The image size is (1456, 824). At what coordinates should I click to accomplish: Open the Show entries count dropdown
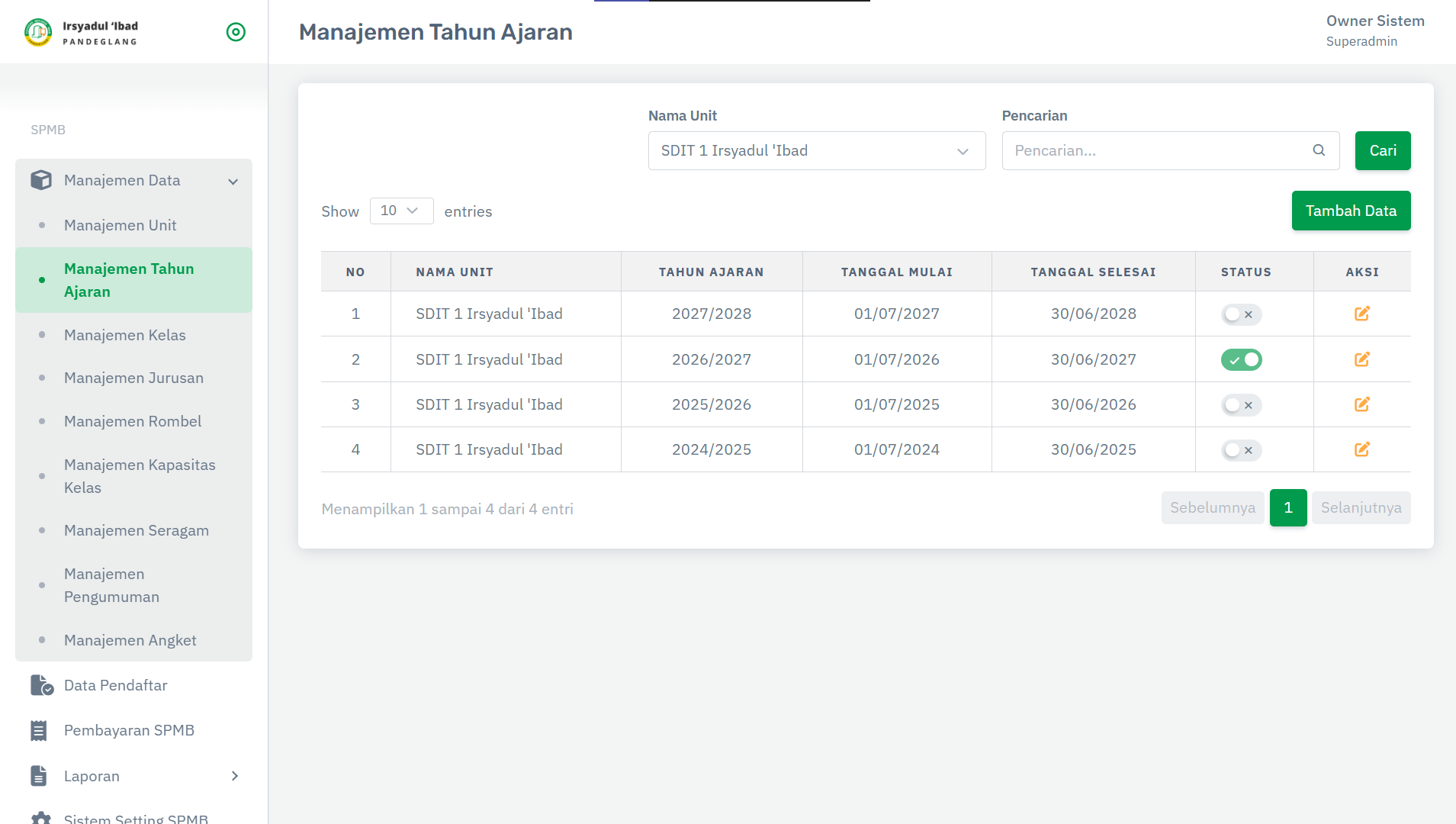point(401,211)
